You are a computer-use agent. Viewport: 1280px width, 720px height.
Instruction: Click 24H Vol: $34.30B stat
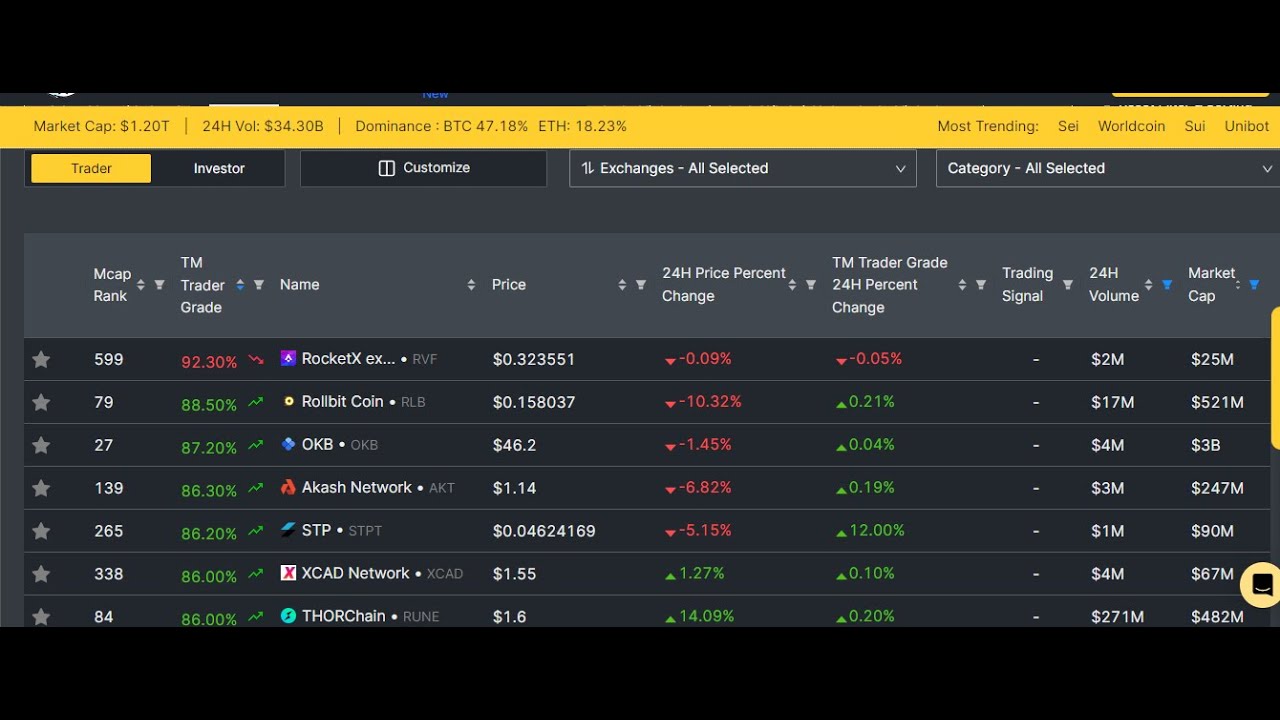[263, 126]
